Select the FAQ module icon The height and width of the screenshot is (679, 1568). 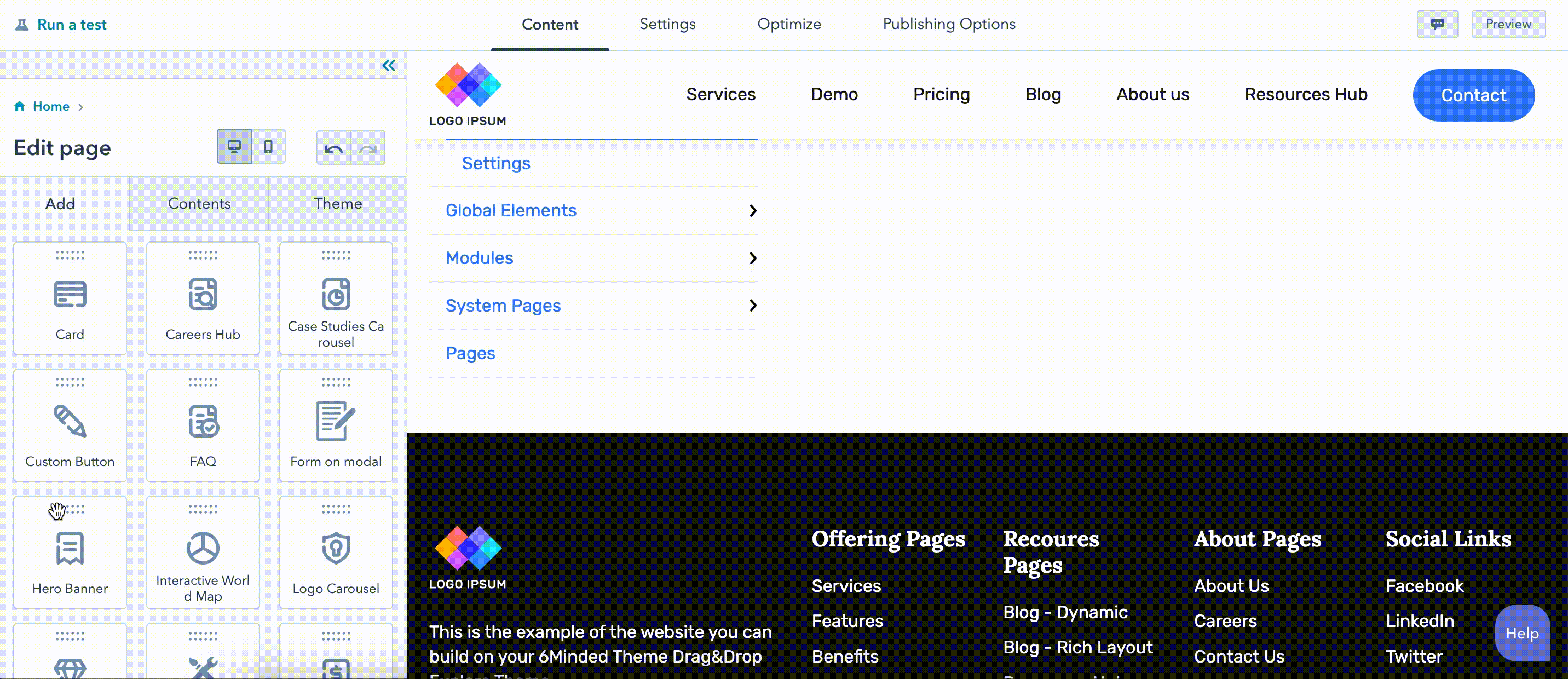(203, 421)
